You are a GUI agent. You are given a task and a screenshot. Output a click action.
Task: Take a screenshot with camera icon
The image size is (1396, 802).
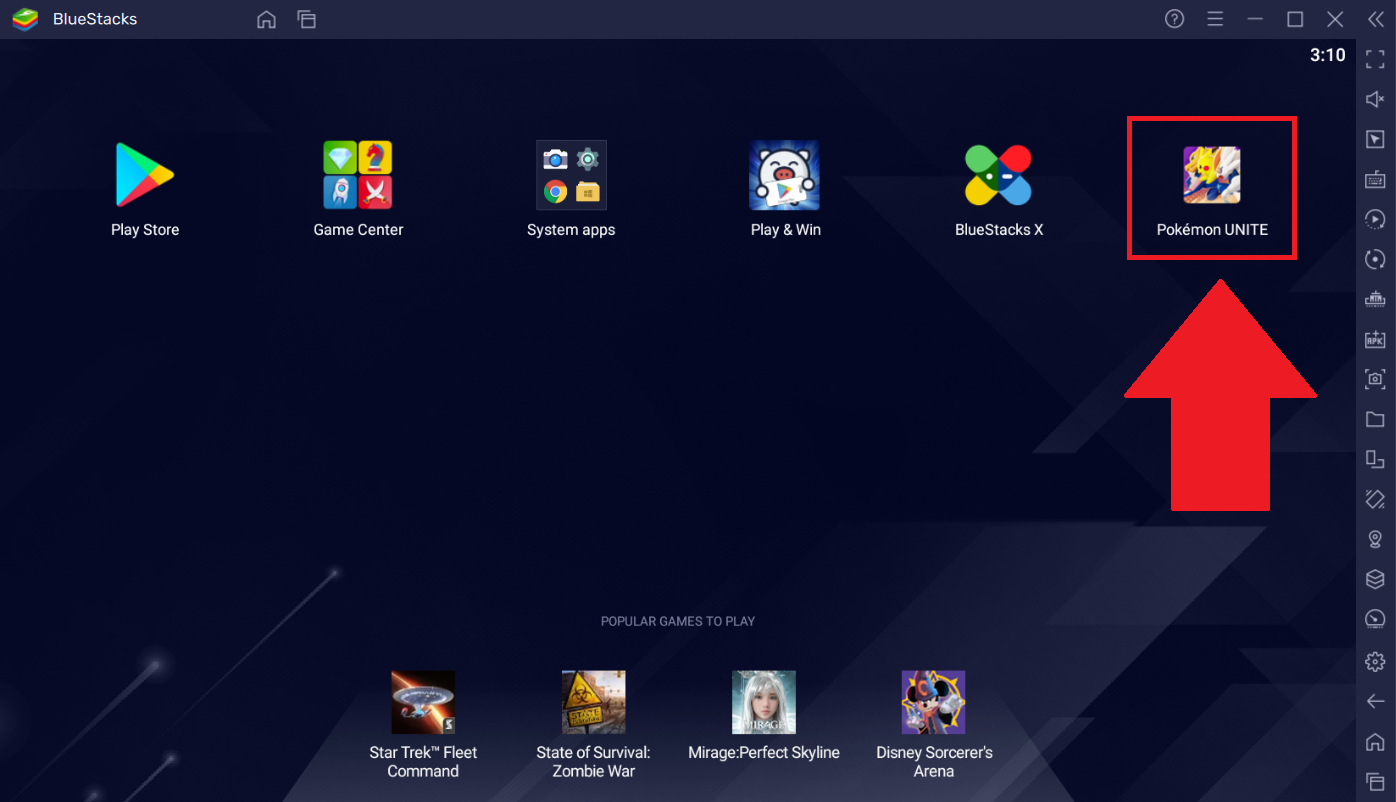click(x=1375, y=379)
